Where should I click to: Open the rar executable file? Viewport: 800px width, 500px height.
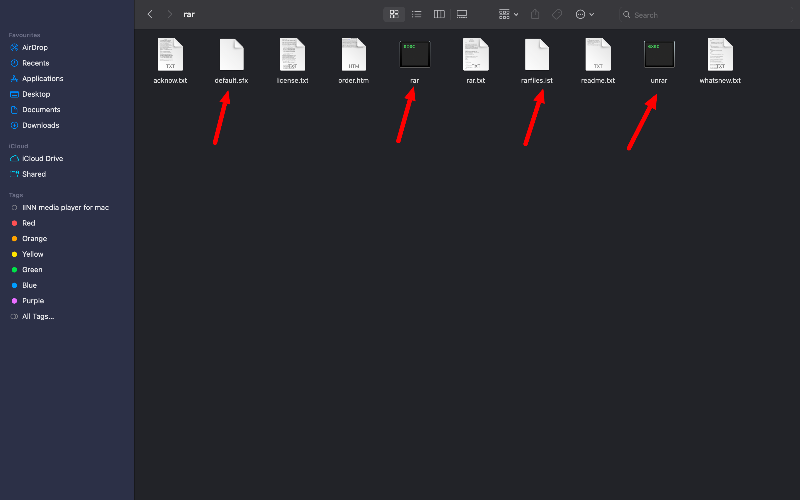click(x=415, y=55)
